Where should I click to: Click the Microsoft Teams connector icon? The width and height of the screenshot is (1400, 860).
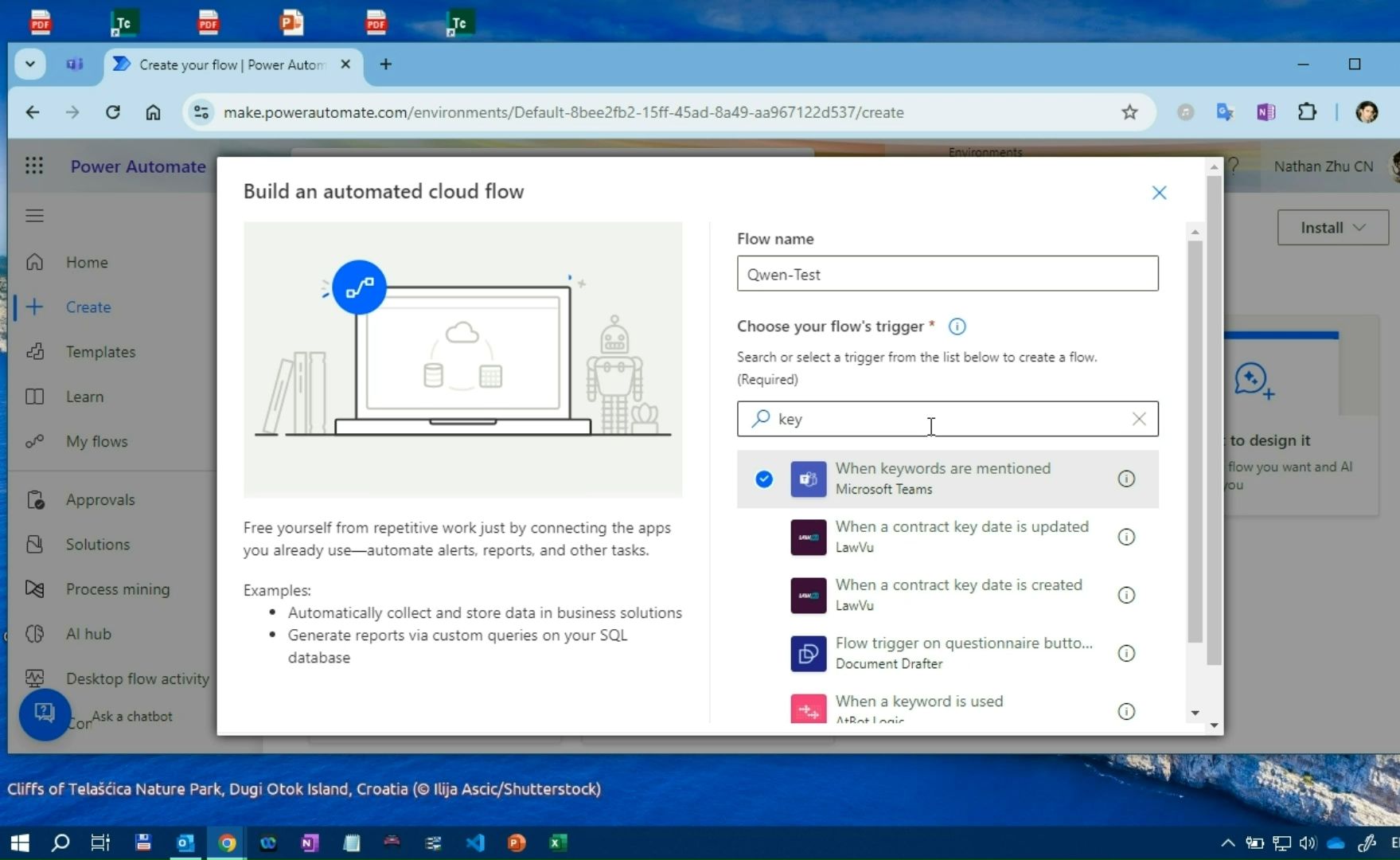point(808,479)
